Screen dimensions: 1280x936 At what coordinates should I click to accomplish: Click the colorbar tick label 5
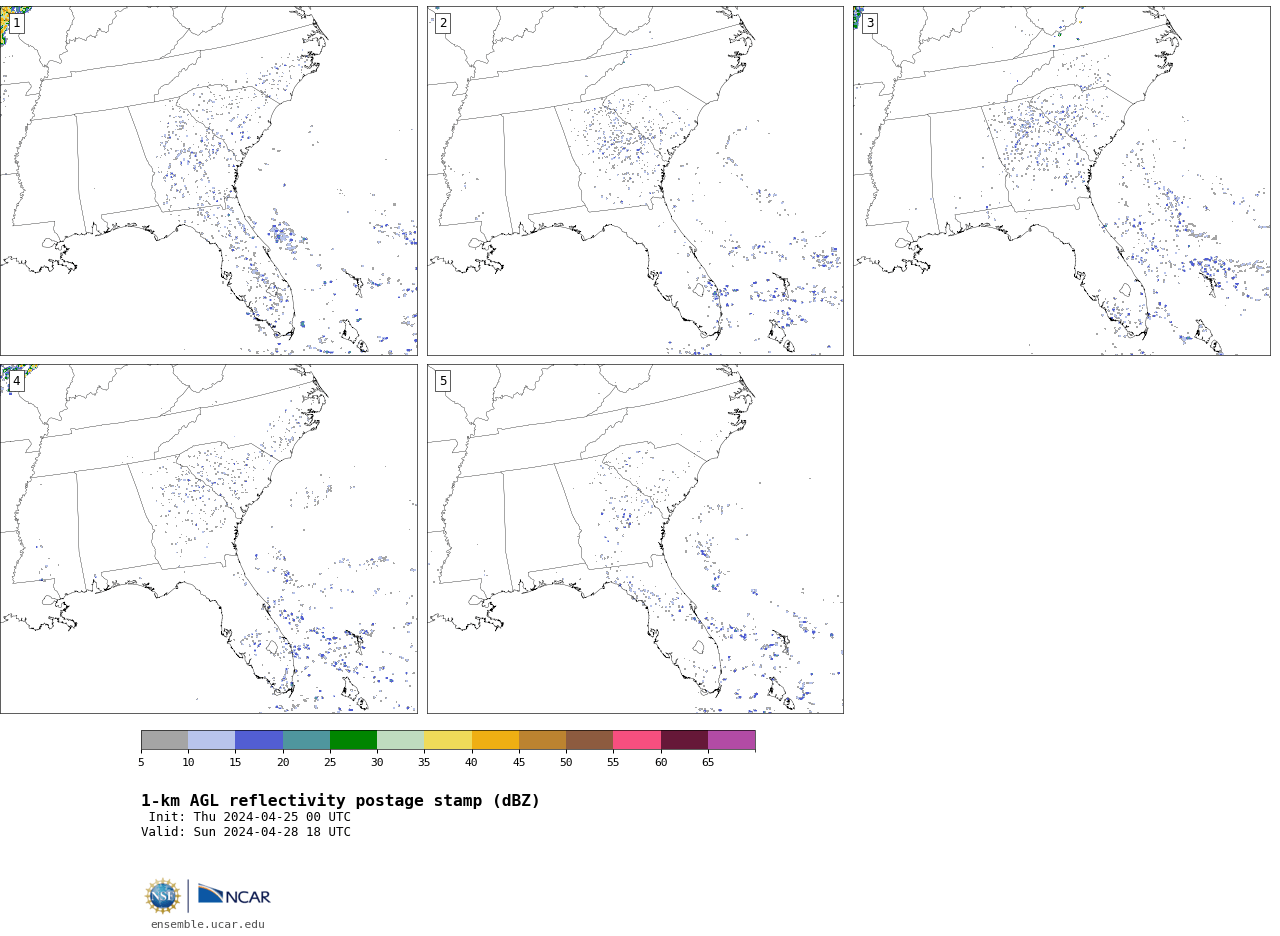[x=141, y=763]
